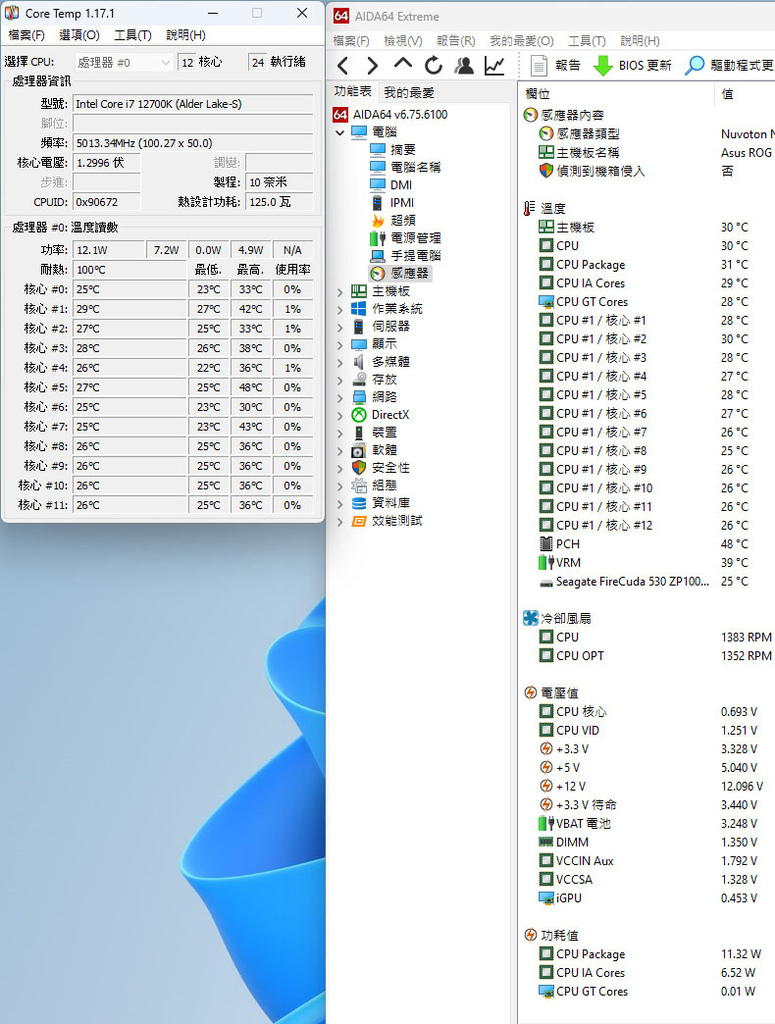Click the 效能測試 benchmark icon
The width and height of the screenshot is (775, 1024).
click(x=359, y=520)
